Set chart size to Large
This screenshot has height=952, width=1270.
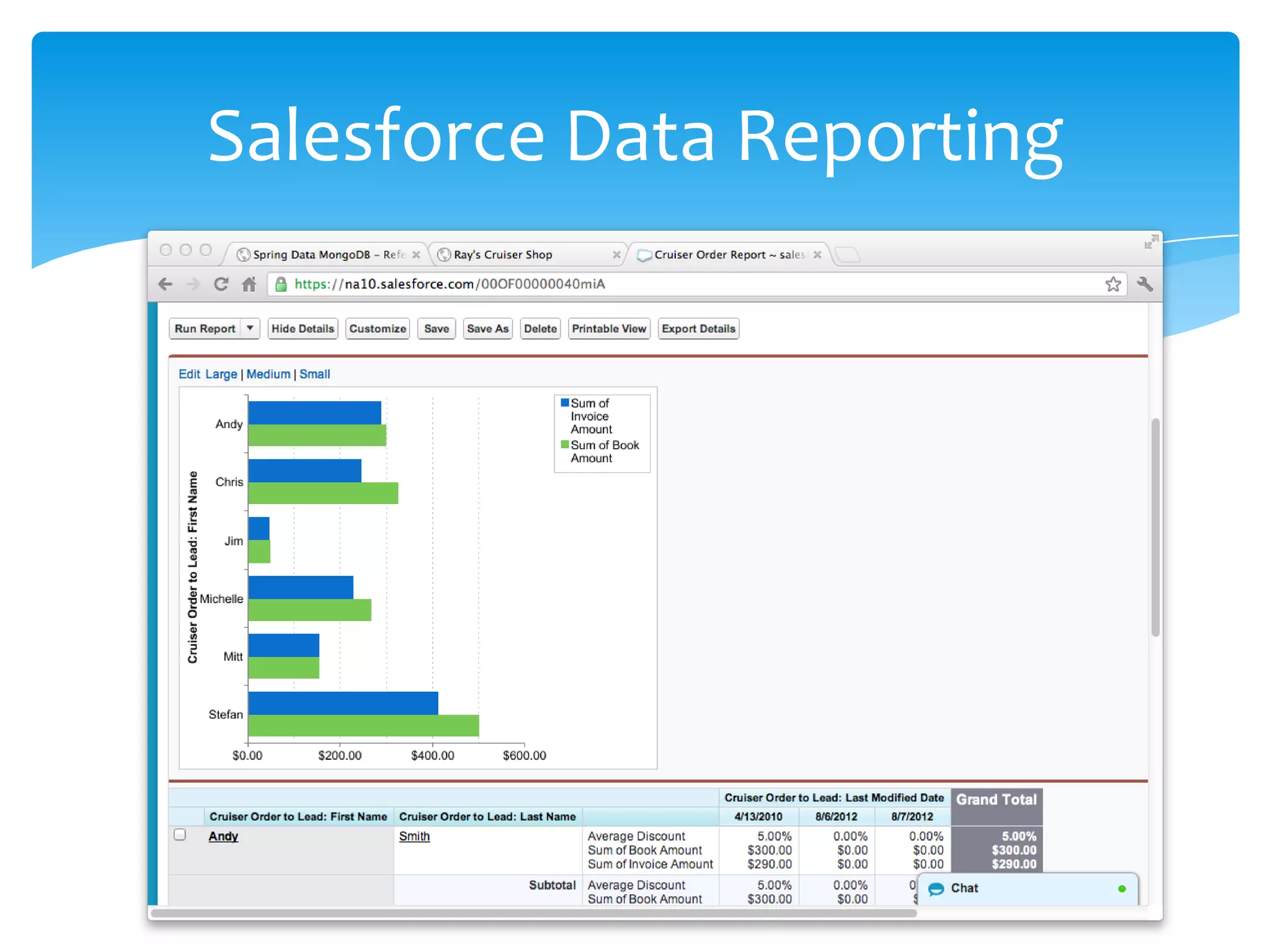[221, 374]
